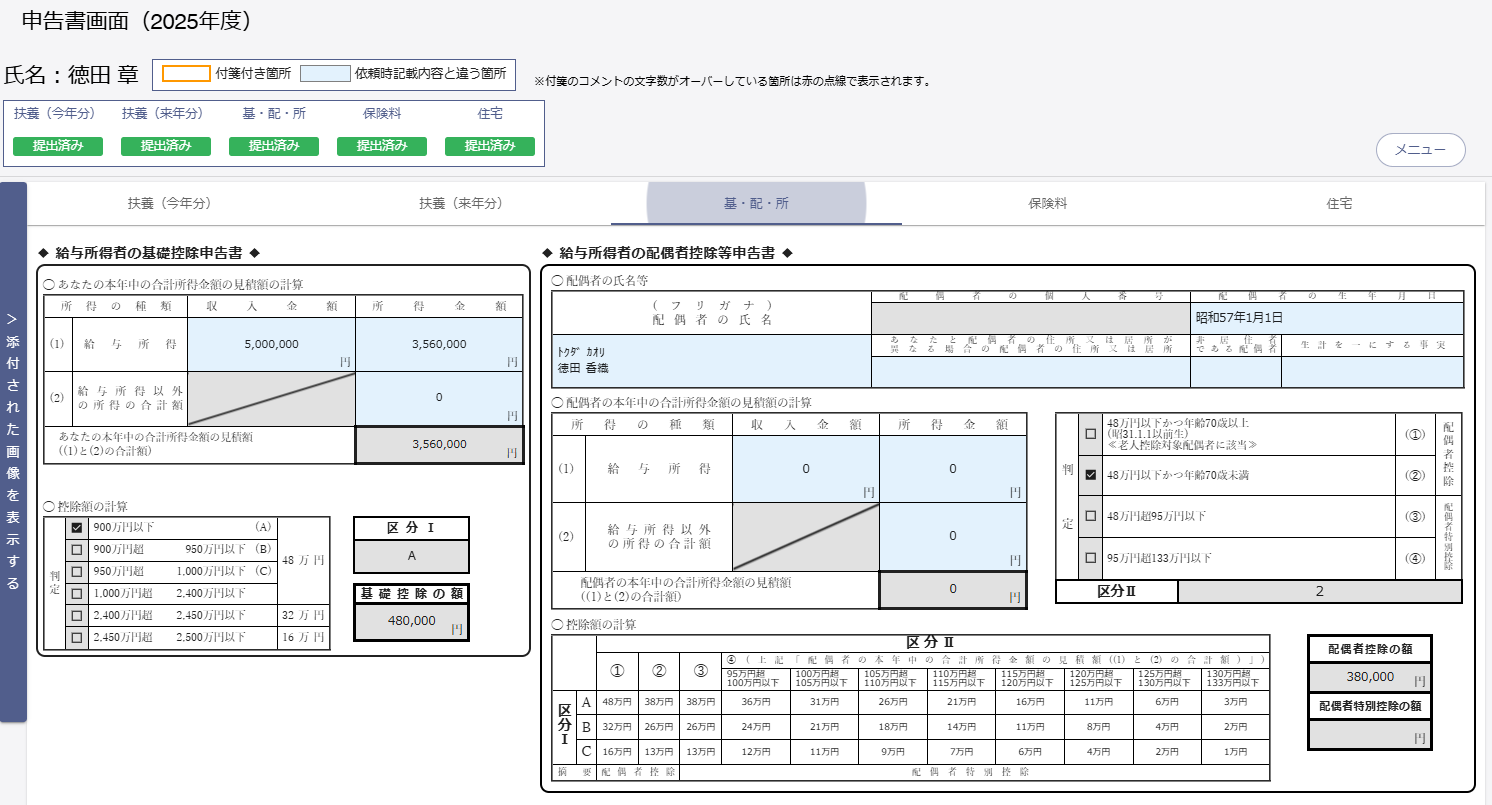Toggle the 48万円以下かつ年齢70歳未満 checkbox

(x=1091, y=476)
